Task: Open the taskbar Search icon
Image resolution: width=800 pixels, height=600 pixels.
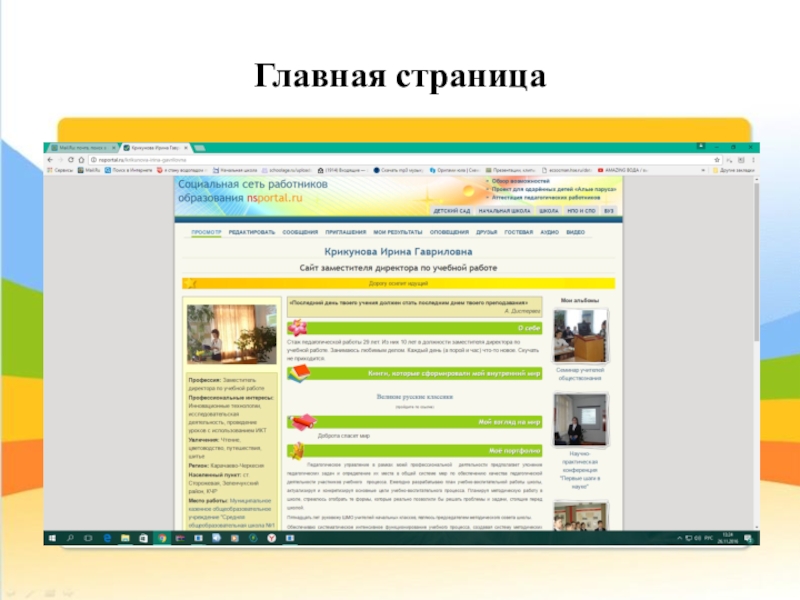Action: click(x=70, y=538)
